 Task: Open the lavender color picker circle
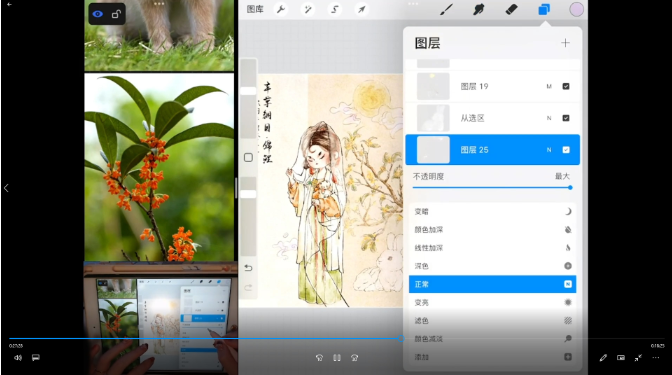tap(576, 9)
